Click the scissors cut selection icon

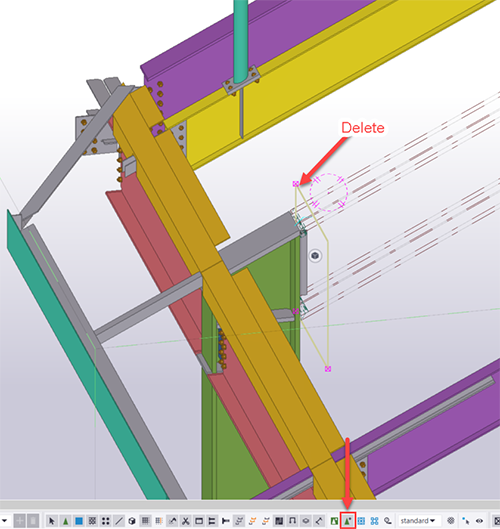coord(186,521)
